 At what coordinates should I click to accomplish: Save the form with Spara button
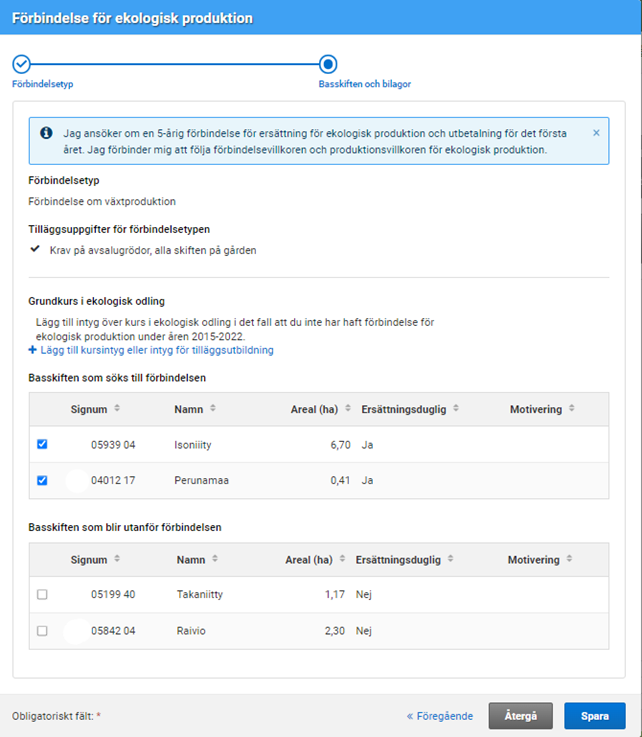click(x=595, y=716)
